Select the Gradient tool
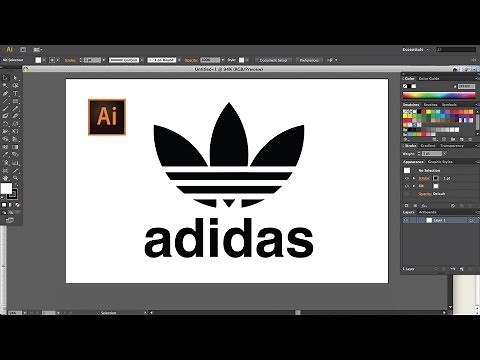This screenshot has height=360, width=480. [15, 147]
